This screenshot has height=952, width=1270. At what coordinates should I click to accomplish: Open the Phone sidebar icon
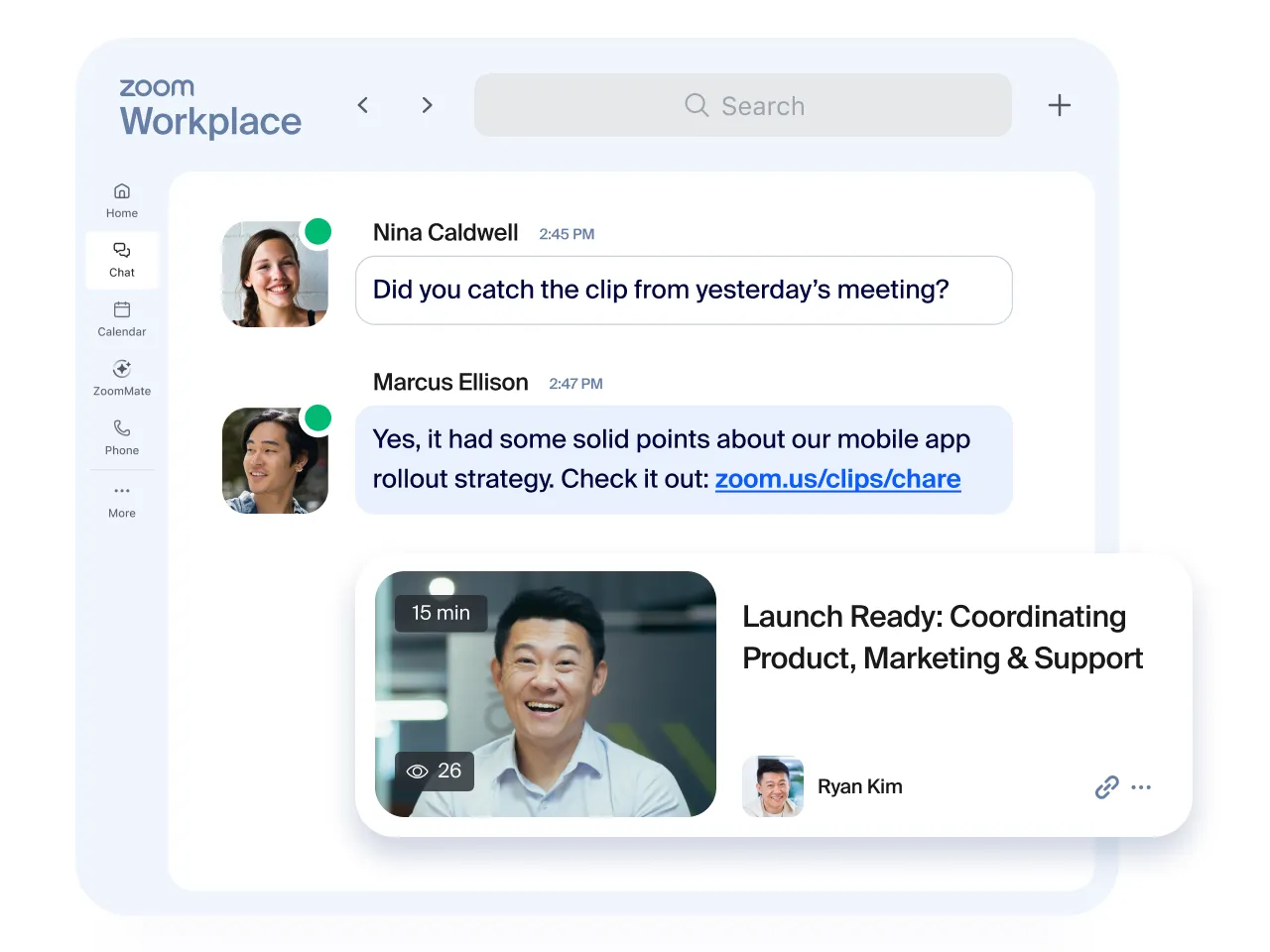coord(122,437)
